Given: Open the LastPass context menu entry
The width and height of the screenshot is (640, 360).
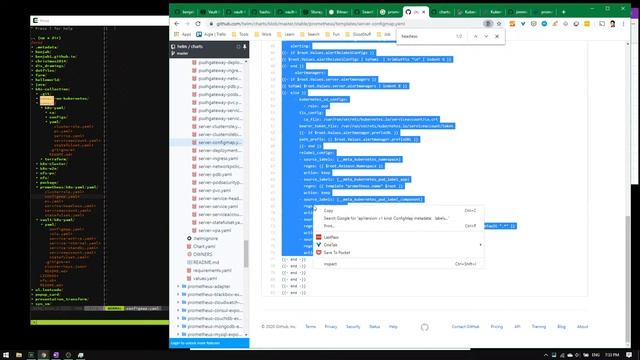Looking at the screenshot, I should point(331,237).
